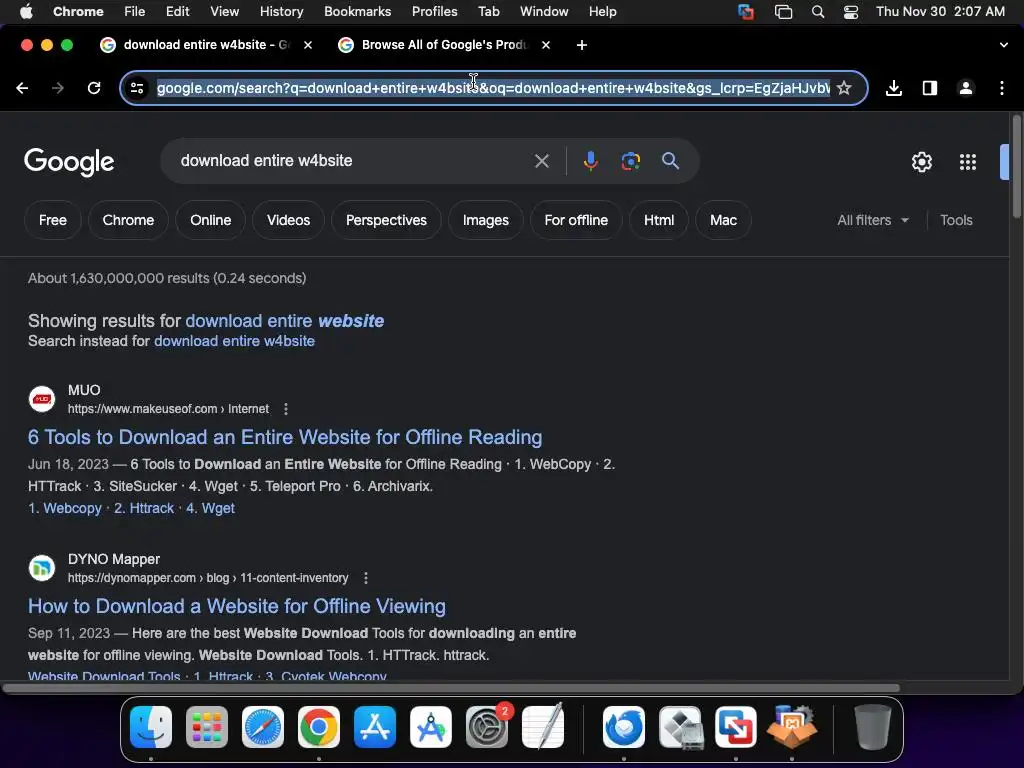Open a new tab with plus button
1024x768 pixels.
point(582,45)
